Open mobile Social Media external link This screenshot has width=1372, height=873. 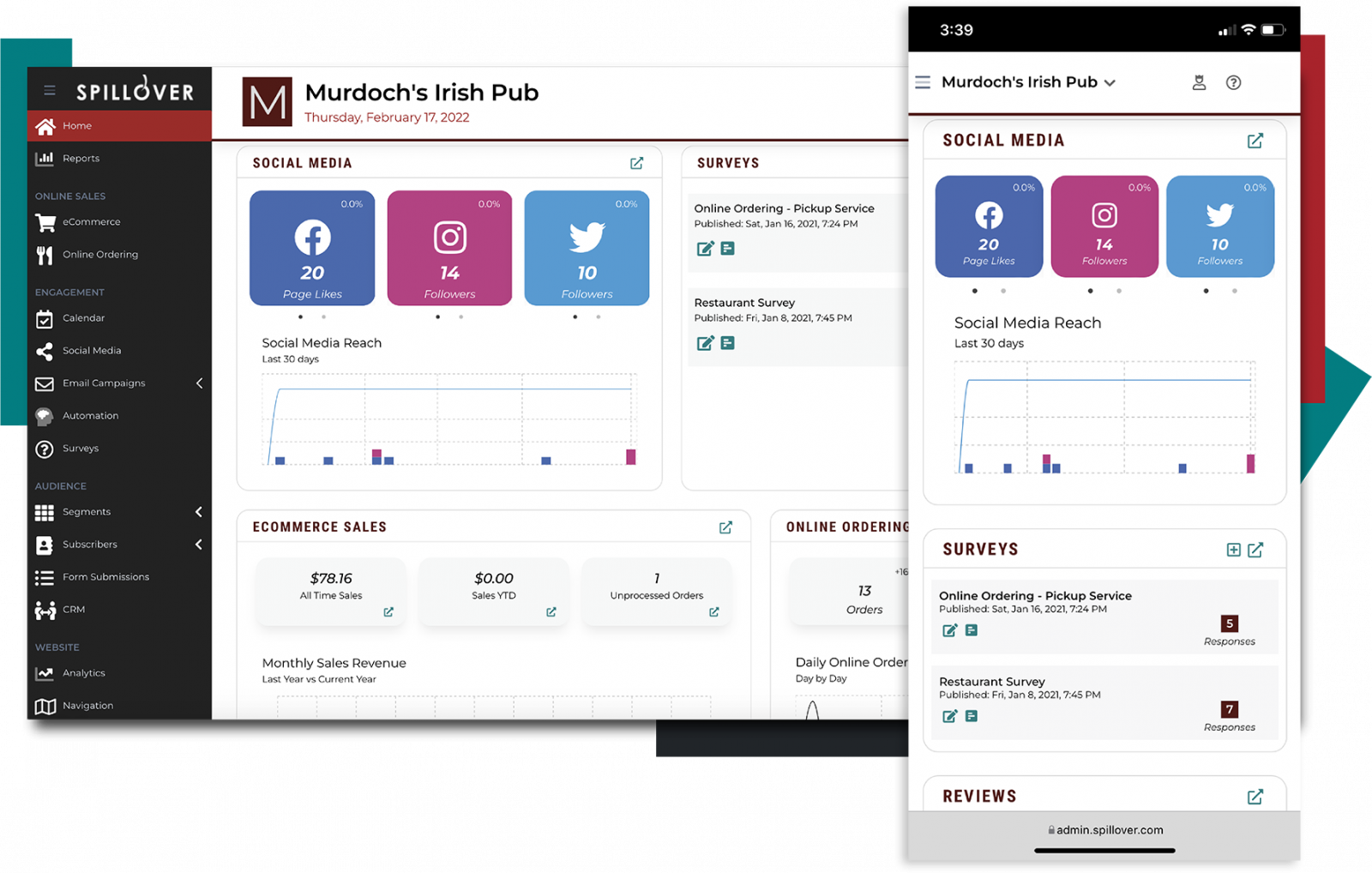[1255, 141]
